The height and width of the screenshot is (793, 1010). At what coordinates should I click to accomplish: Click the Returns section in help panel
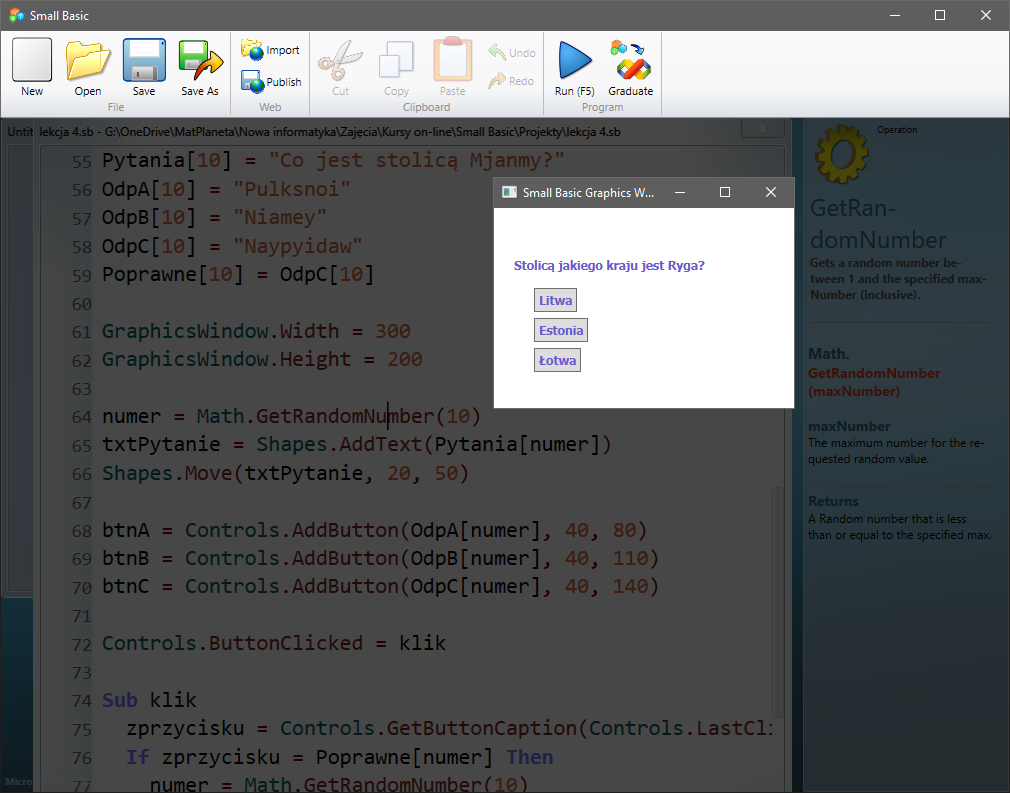(x=899, y=518)
